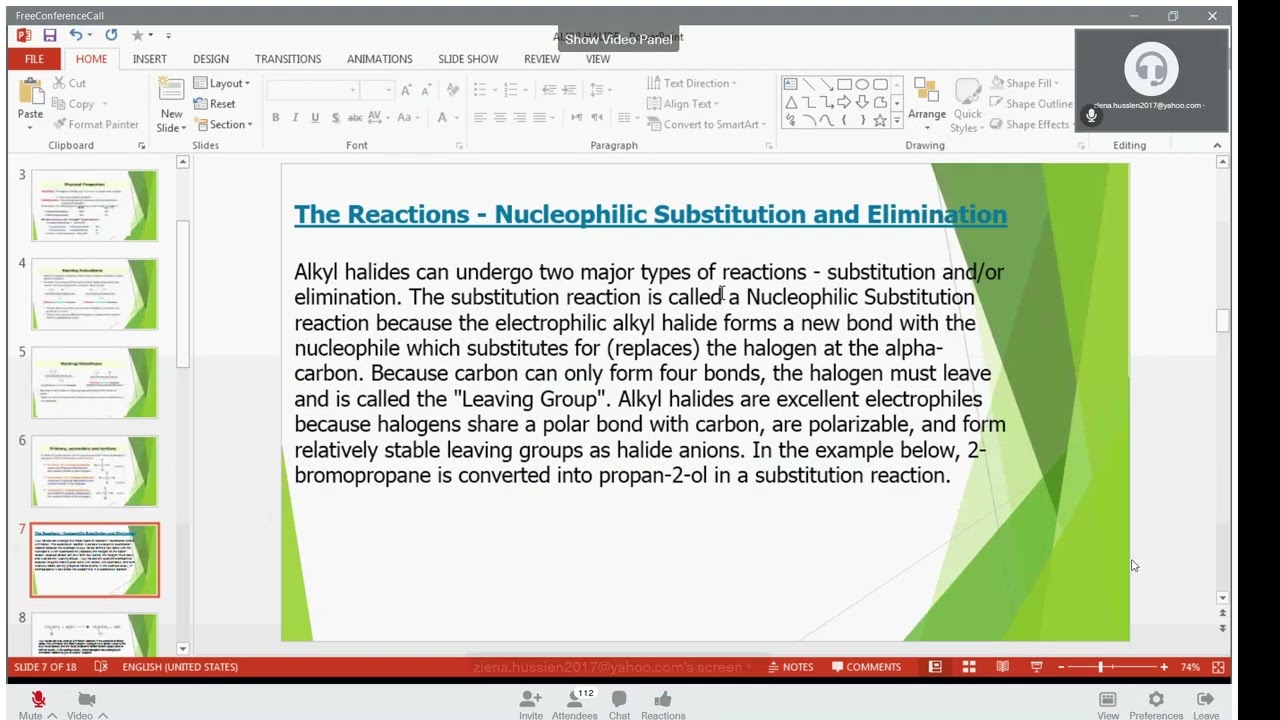This screenshot has width=1280, height=720.
Task: Click the Paste clipboard icon
Action: 30,93
